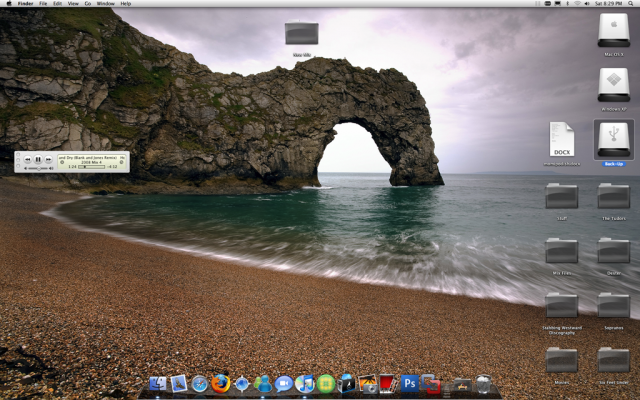Skip to next track in mini player
Screen dimensions: 640x400
coord(48,159)
